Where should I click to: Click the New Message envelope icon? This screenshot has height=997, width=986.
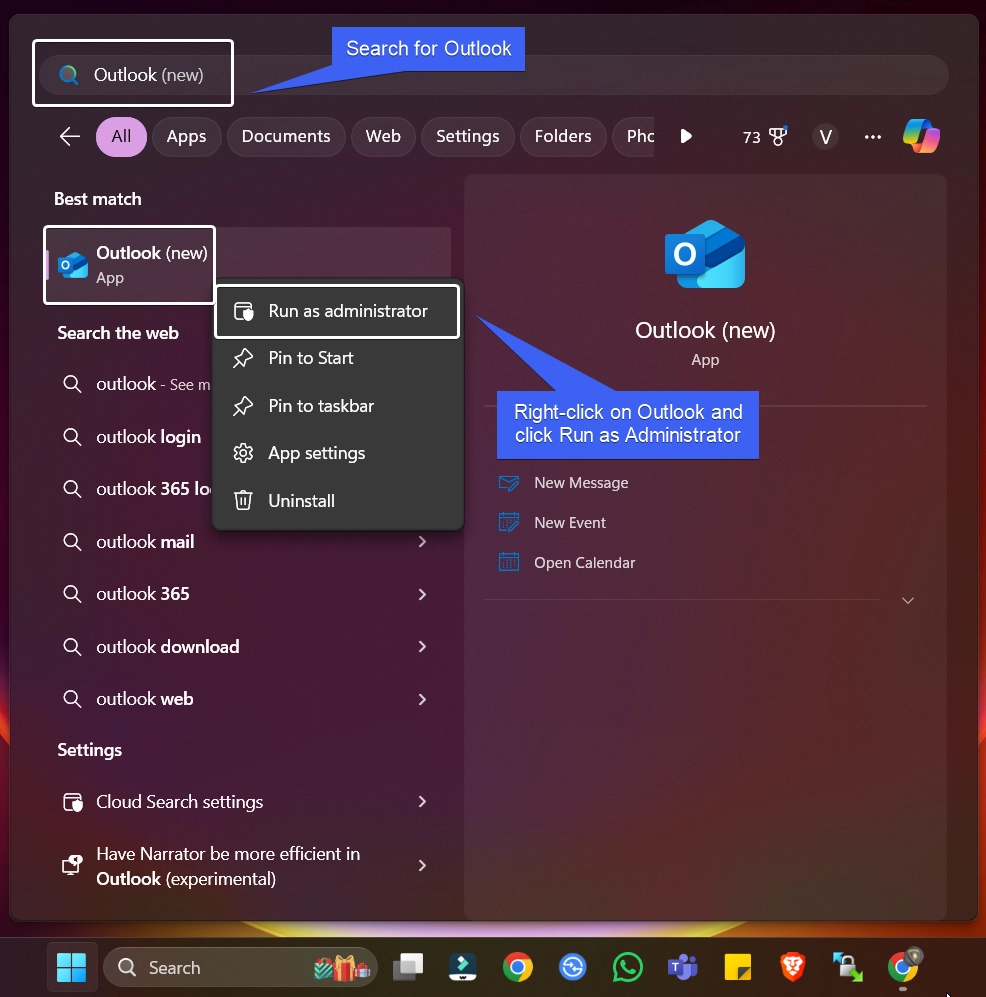click(x=509, y=483)
